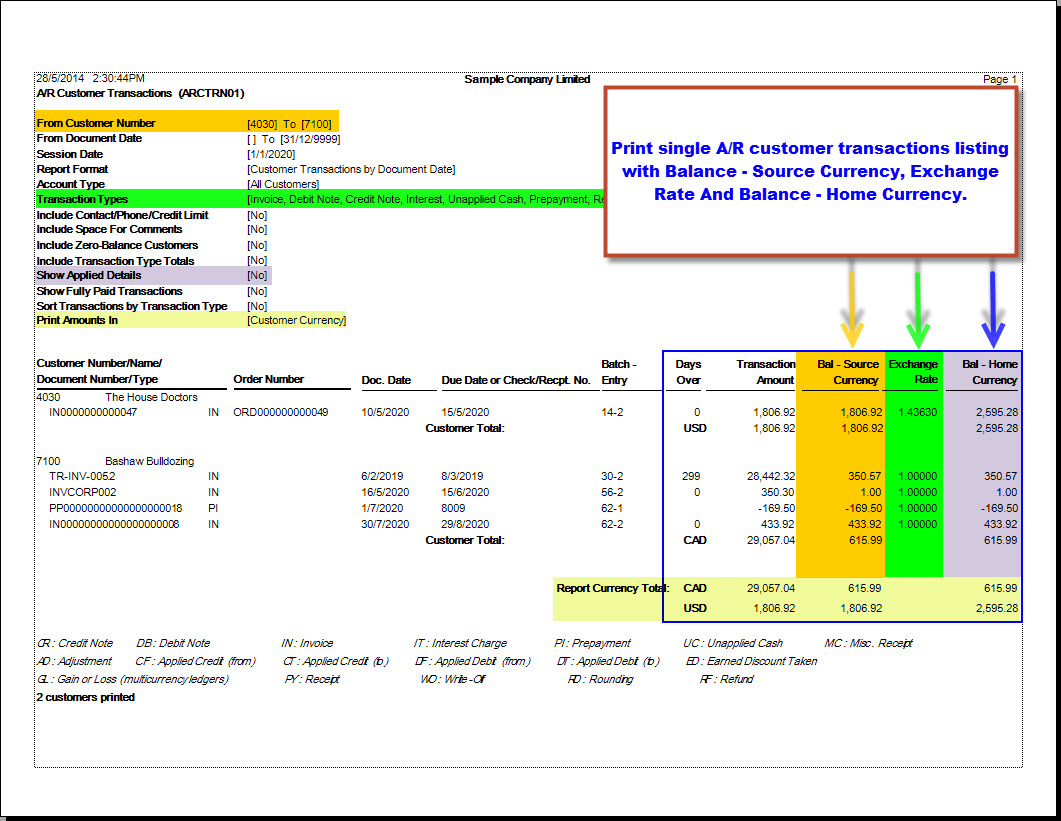
Task: Click transaction amount 28,442.32
Action: coord(771,476)
